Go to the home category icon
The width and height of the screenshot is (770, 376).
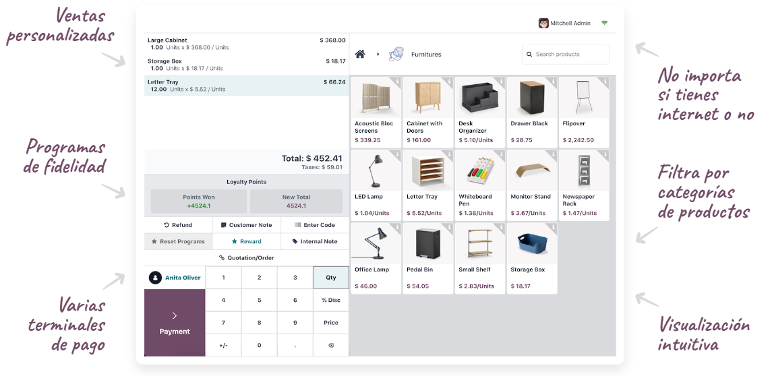(x=360, y=54)
